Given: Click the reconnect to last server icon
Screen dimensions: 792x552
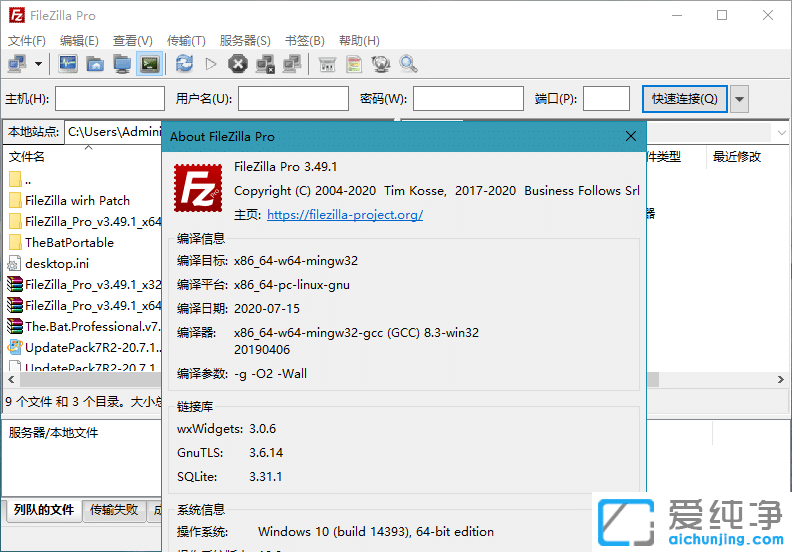Looking at the screenshot, I should [292, 64].
